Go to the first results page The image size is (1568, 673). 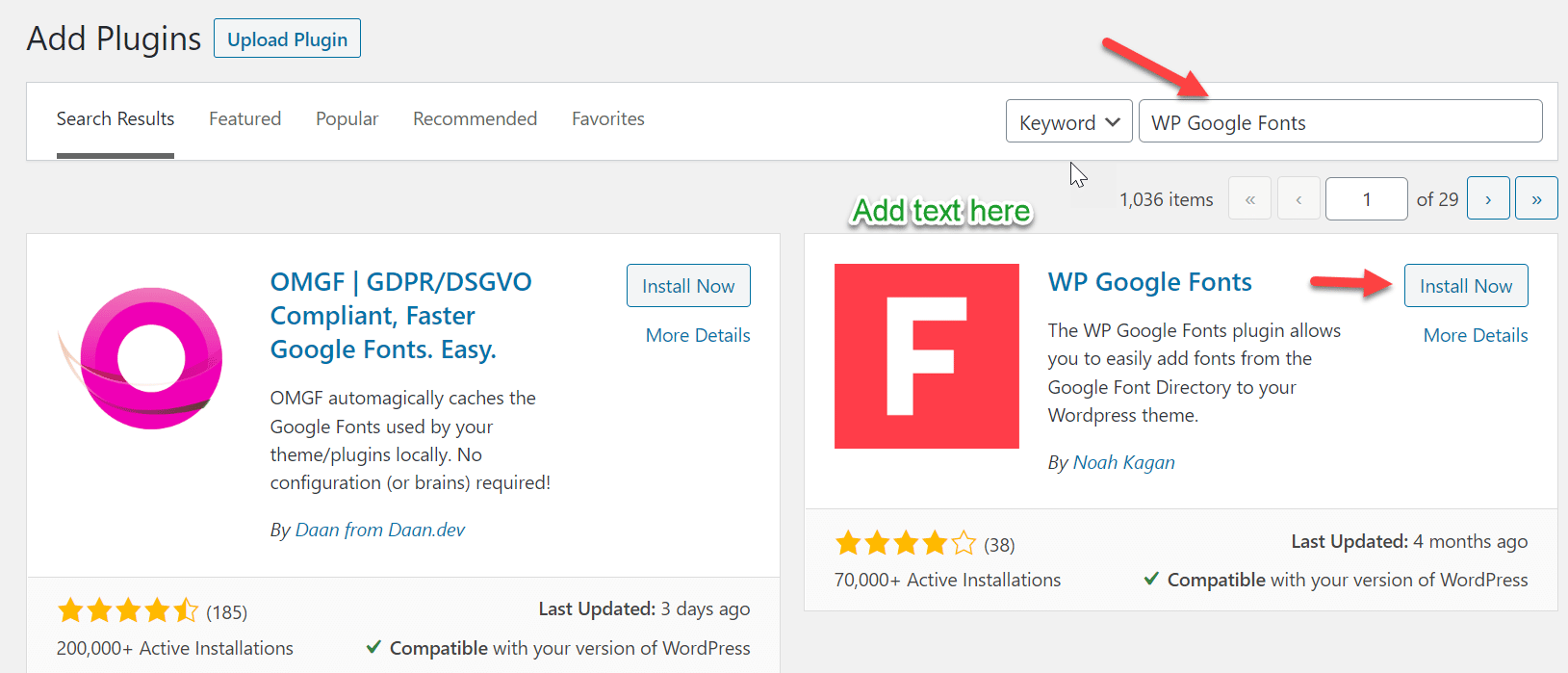(x=1249, y=199)
